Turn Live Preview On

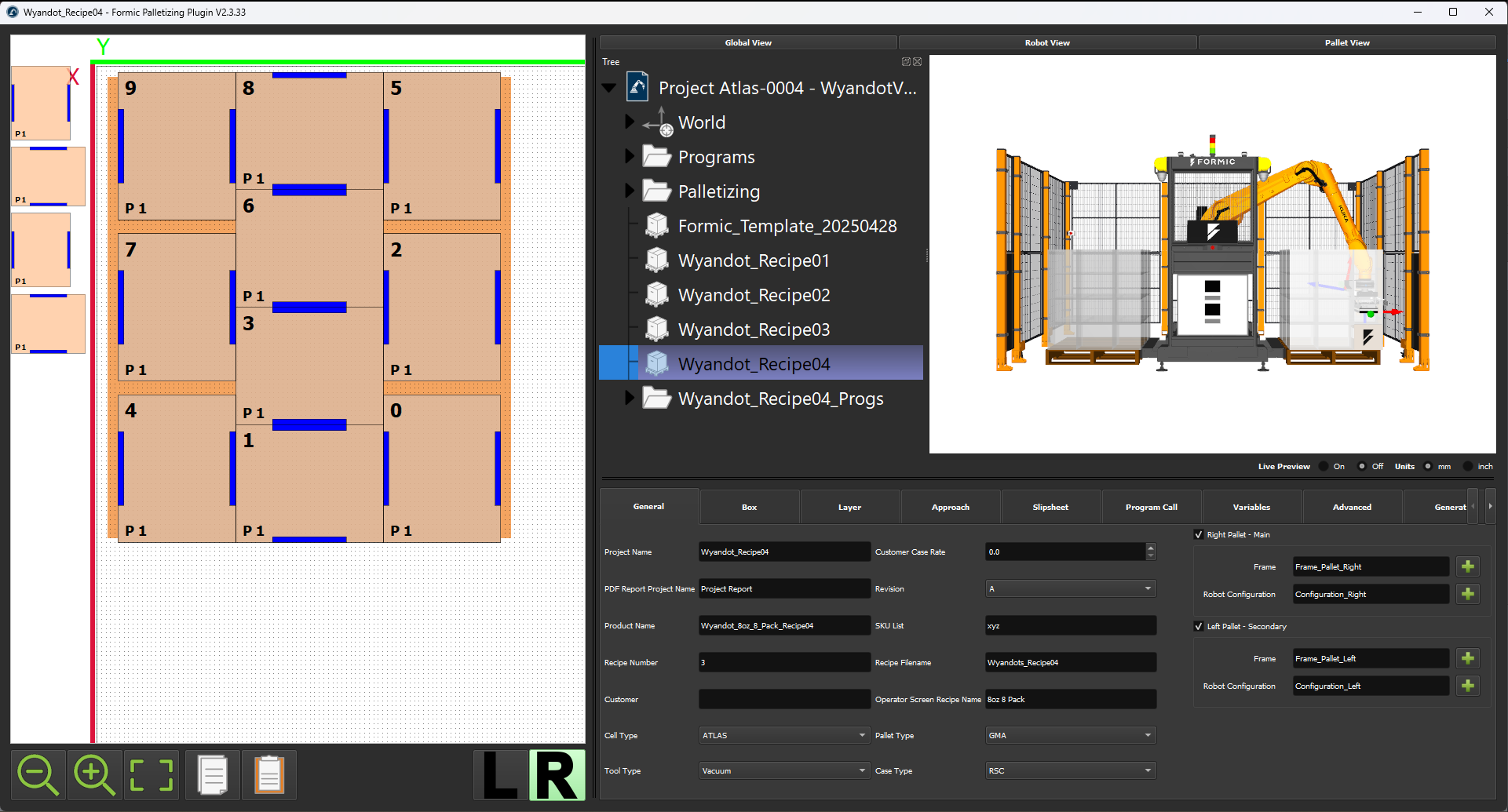1324,466
